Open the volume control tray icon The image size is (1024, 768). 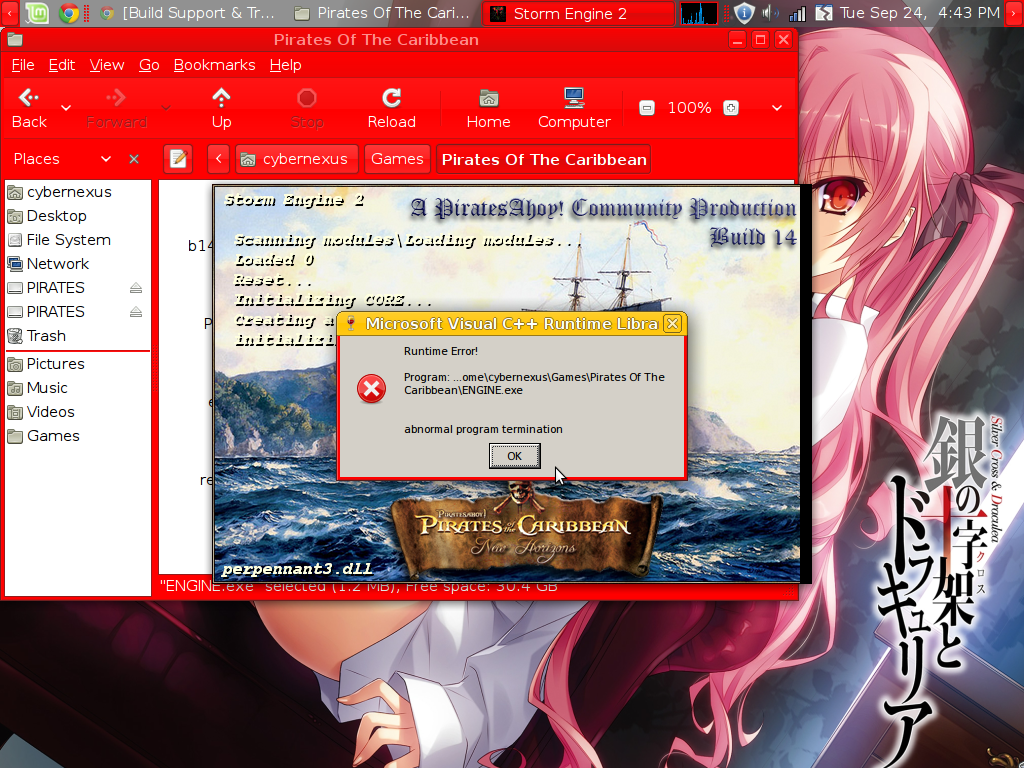[x=771, y=13]
